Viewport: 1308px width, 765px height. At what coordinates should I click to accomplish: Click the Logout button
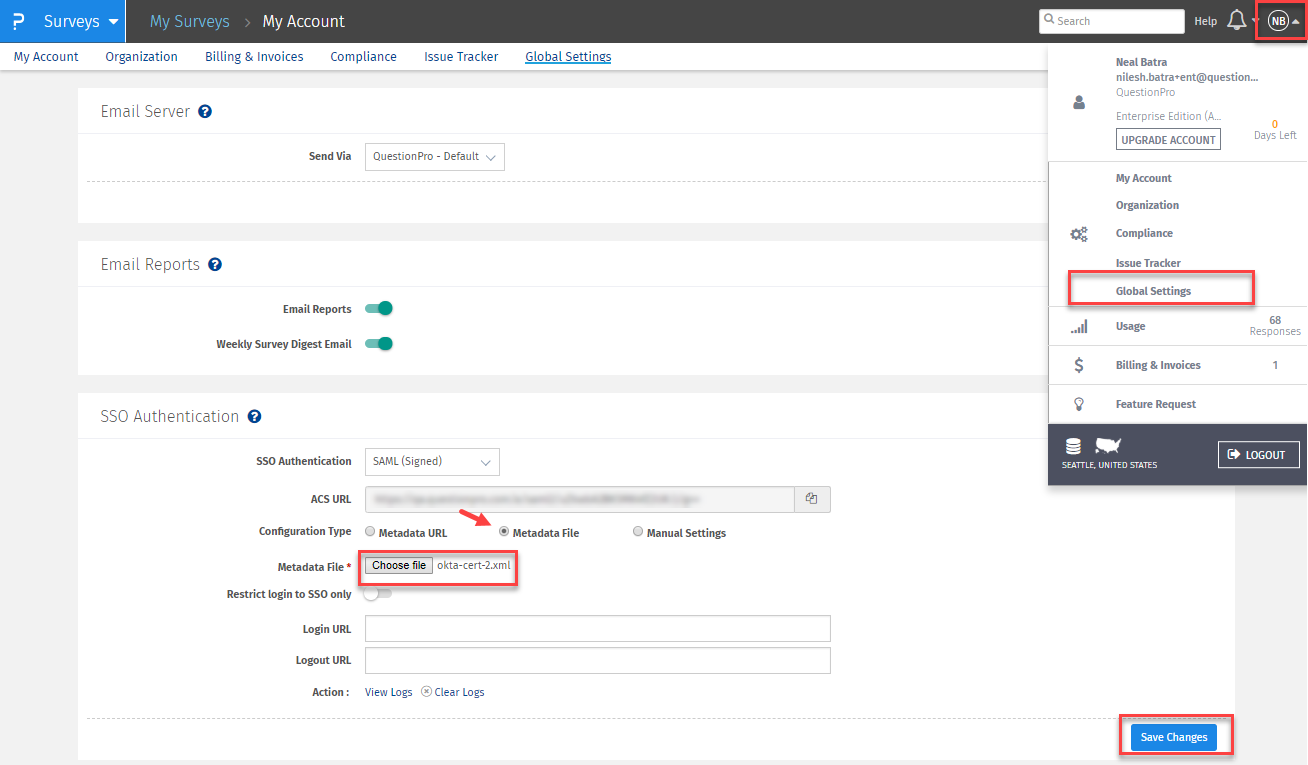click(1259, 454)
